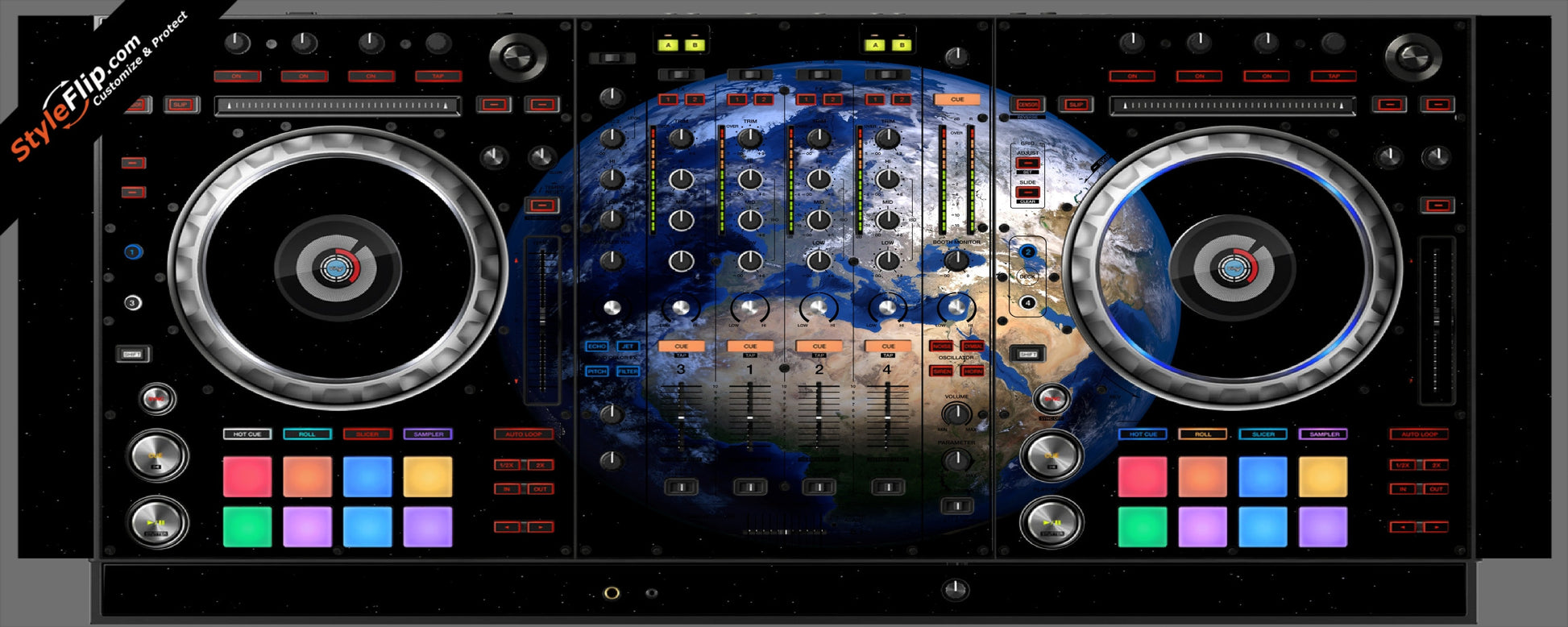Toggle left deck SLIP button
The height and width of the screenshot is (627, 1568).
[x=180, y=105]
